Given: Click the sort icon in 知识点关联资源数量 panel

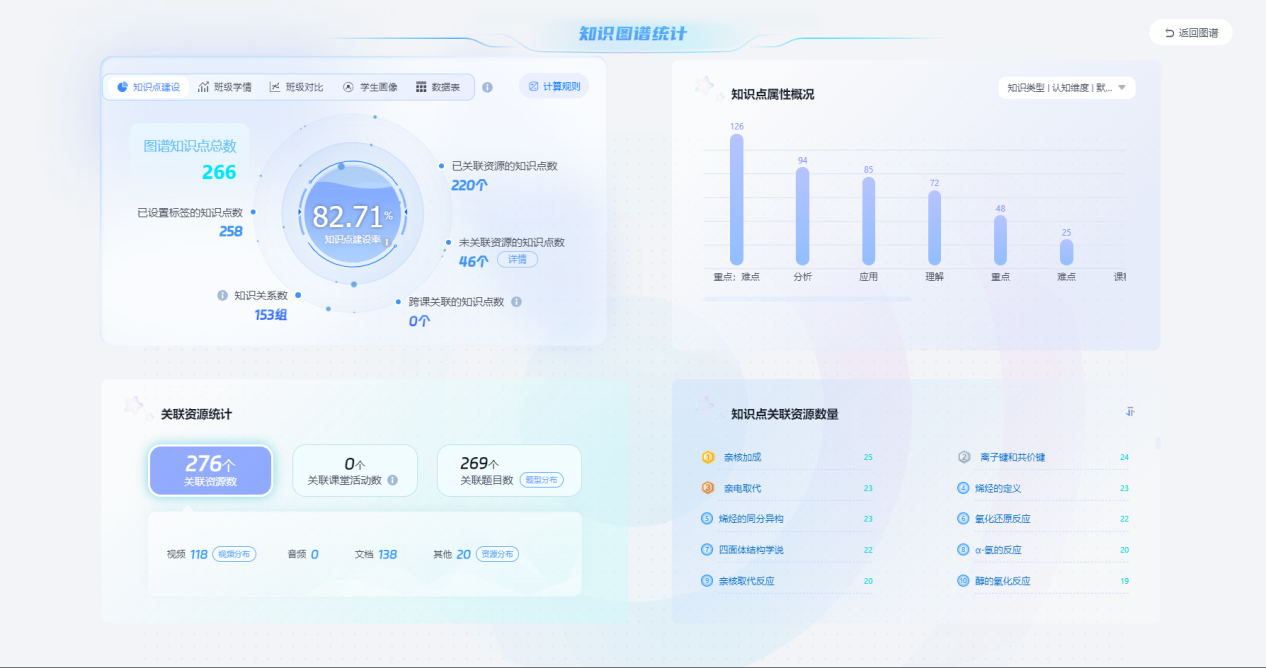Looking at the screenshot, I should click(x=1130, y=411).
